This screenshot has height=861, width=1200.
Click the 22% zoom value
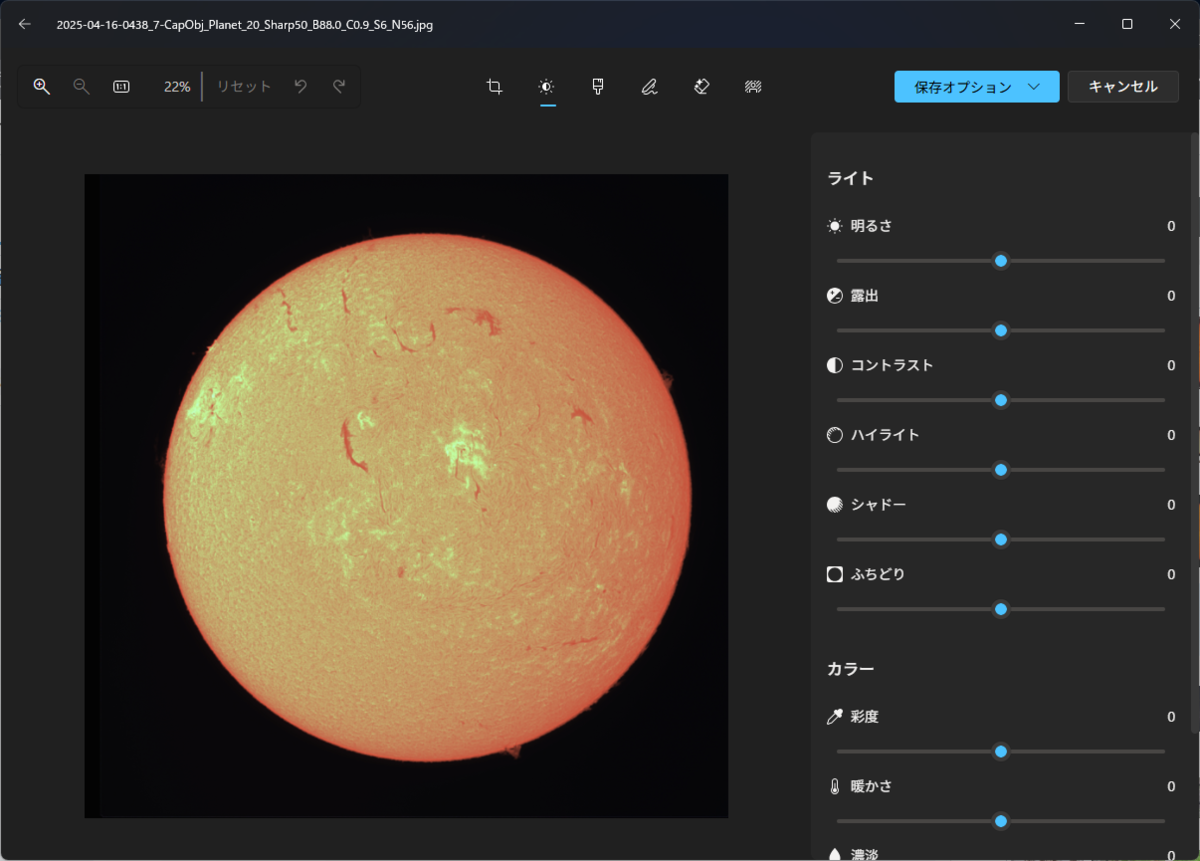(x=177, y=87)
